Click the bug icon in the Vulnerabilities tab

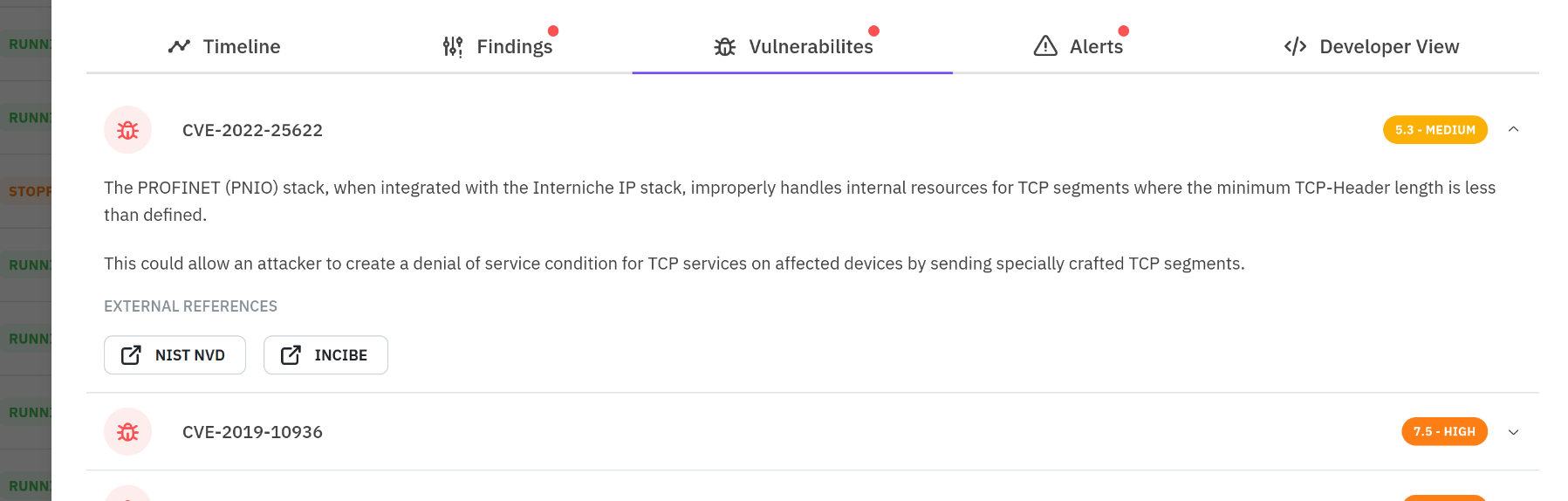click(x=724, y=46)
